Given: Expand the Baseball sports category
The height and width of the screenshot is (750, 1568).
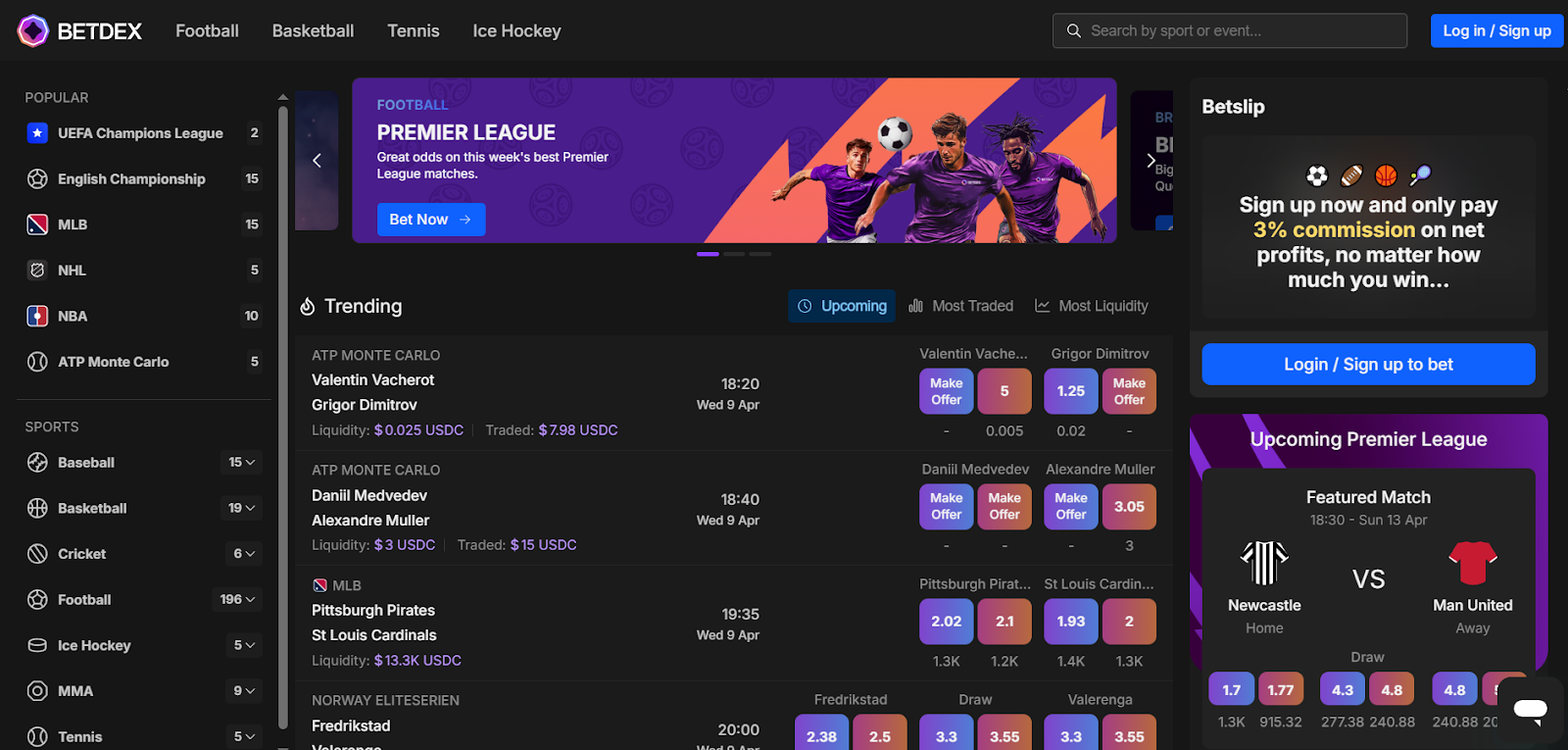Looking at the screenshot, I should pyautogui.click(x=242, y=462).
